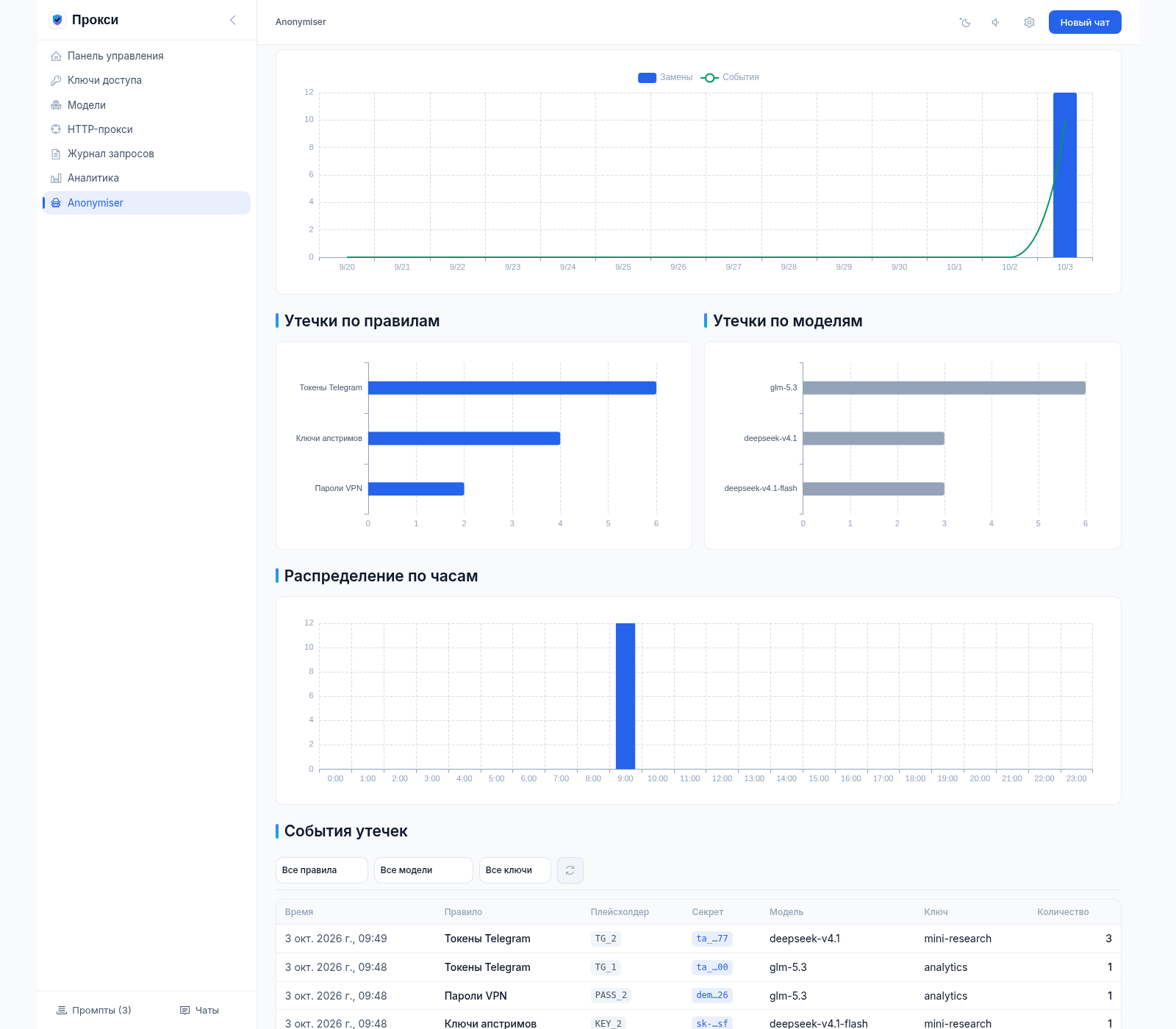1176x1029 pixels.
Task: Open Аналитика in the sidebar
Action: [x=147, y=178]
